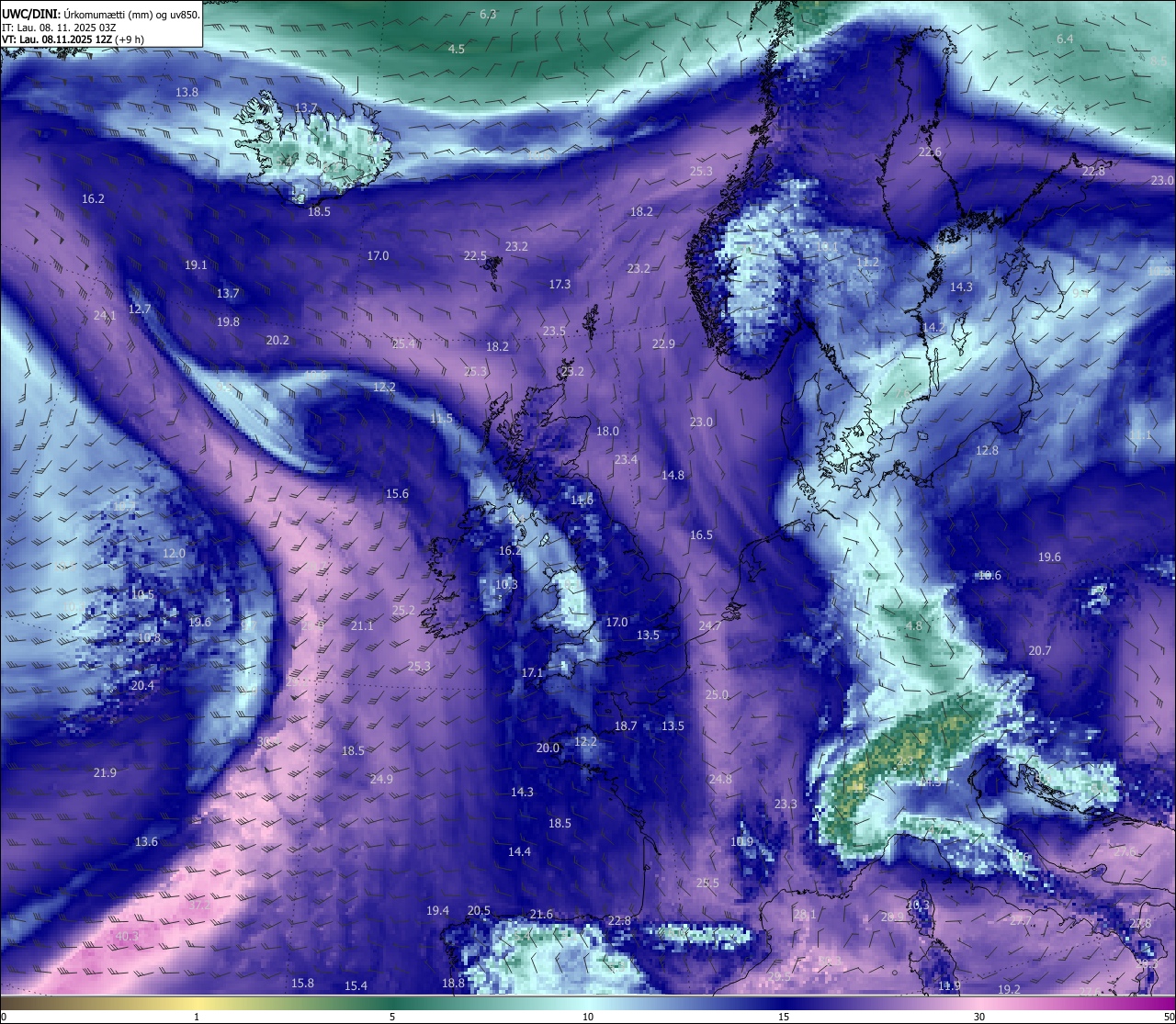The image size is (1176, 1024).
Task: Click the 15.6 value on the map
Action: pos(397,493)
